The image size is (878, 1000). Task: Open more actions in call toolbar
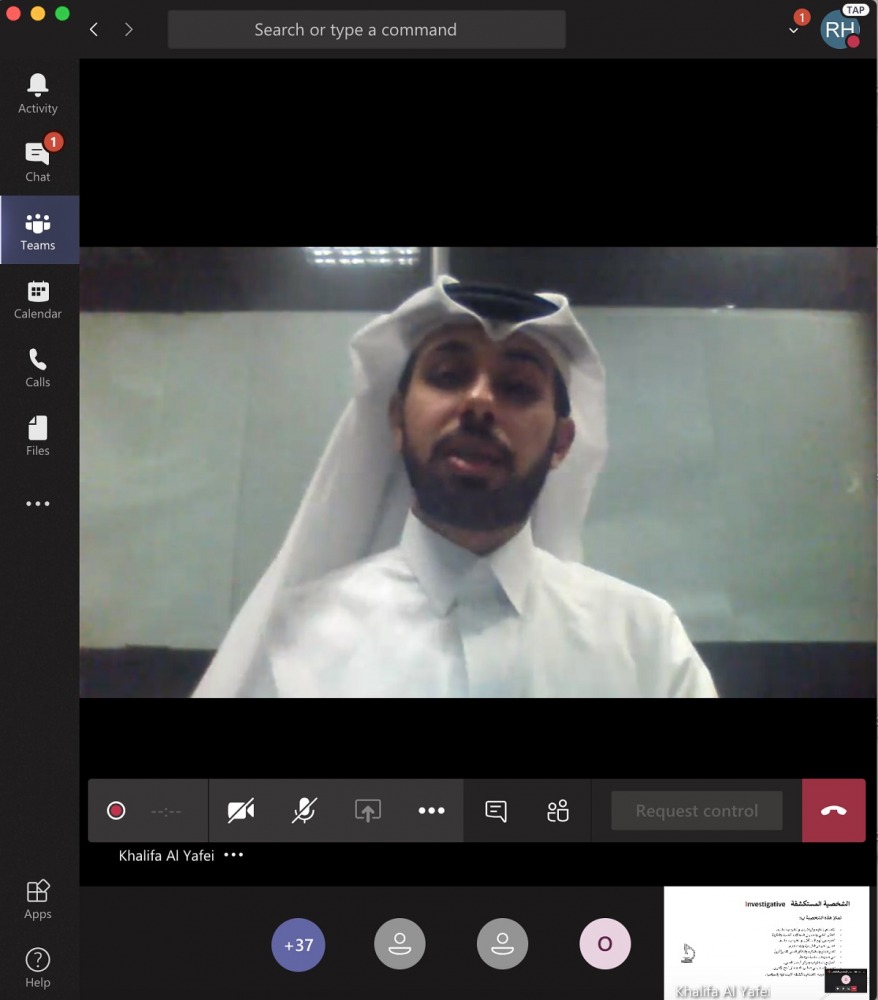[431, 811]
